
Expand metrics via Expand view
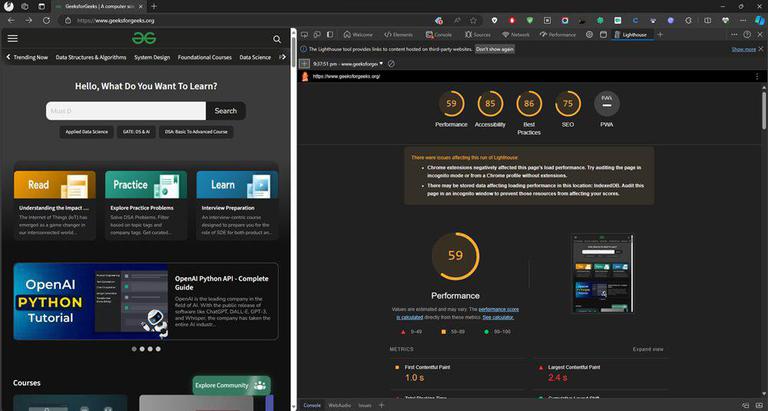click(x=648, y=349)
